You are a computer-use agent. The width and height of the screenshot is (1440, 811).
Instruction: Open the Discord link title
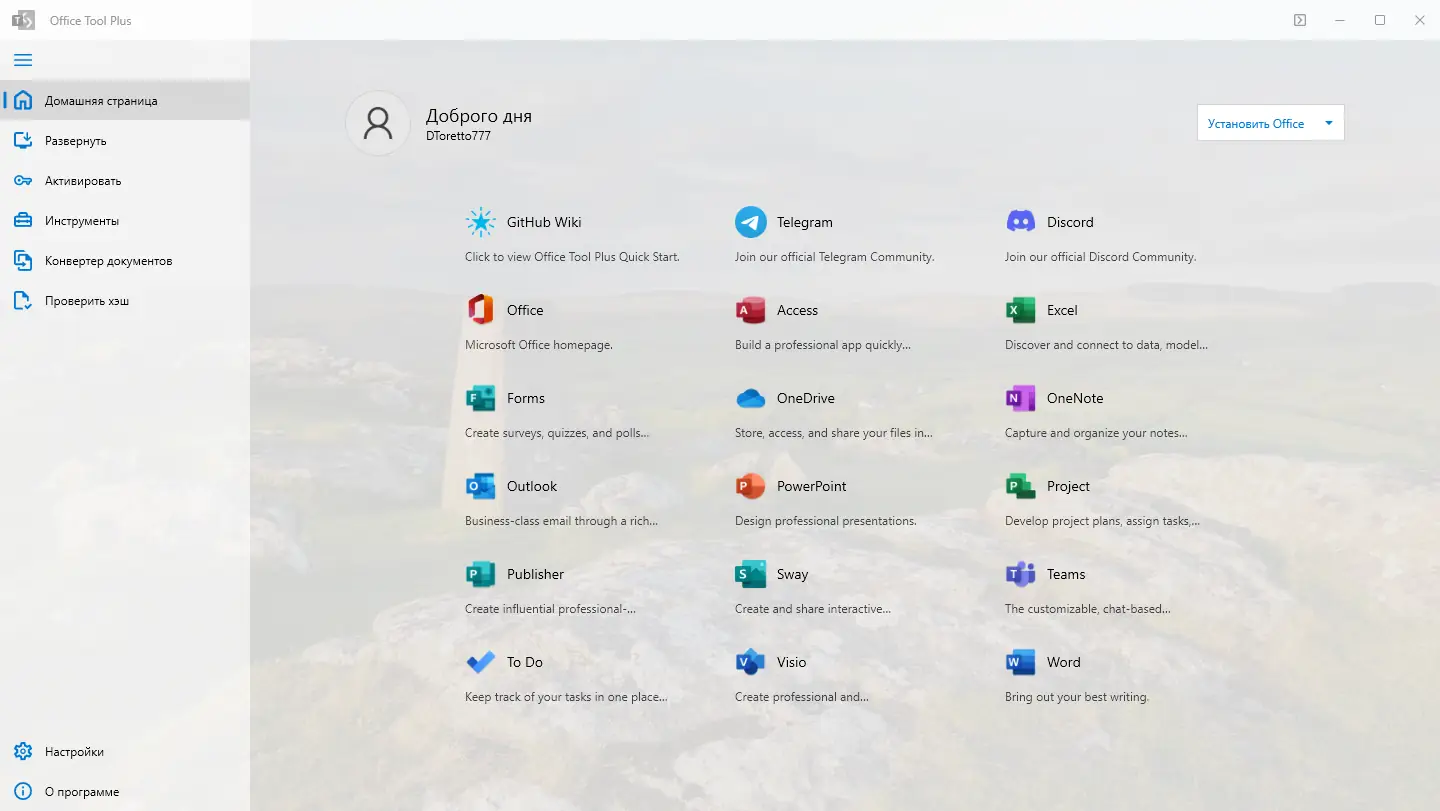point(1070,222)
